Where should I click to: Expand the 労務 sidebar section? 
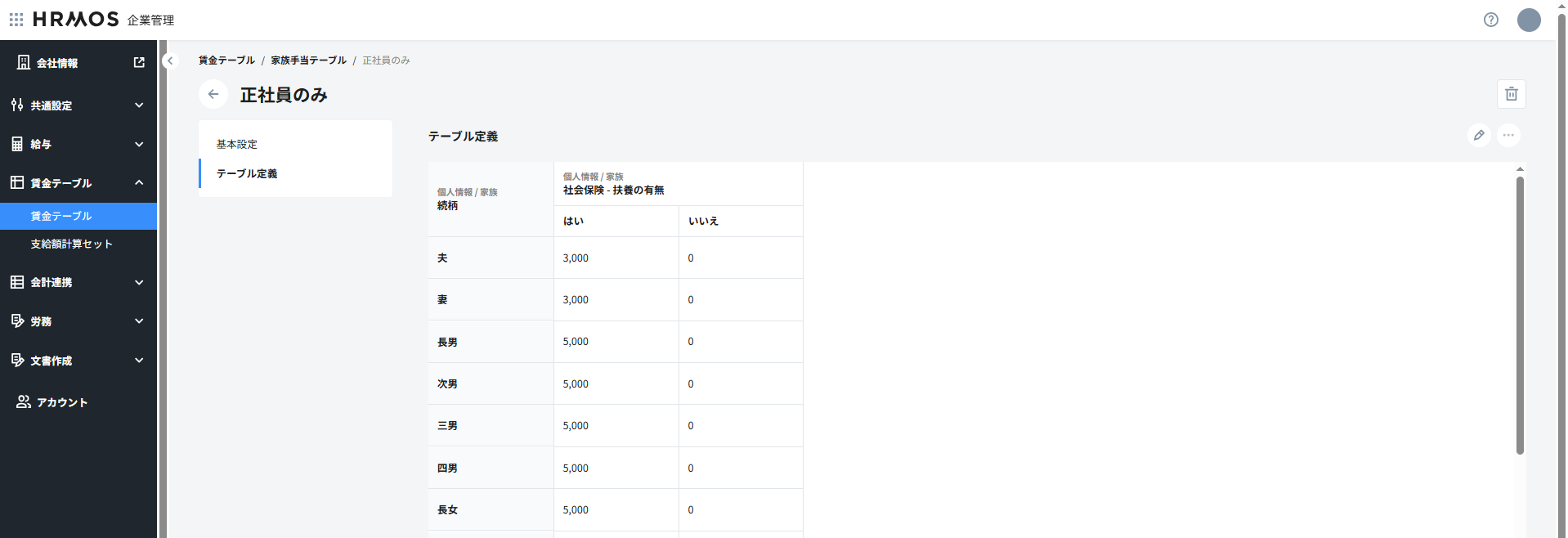coord(78,322)
